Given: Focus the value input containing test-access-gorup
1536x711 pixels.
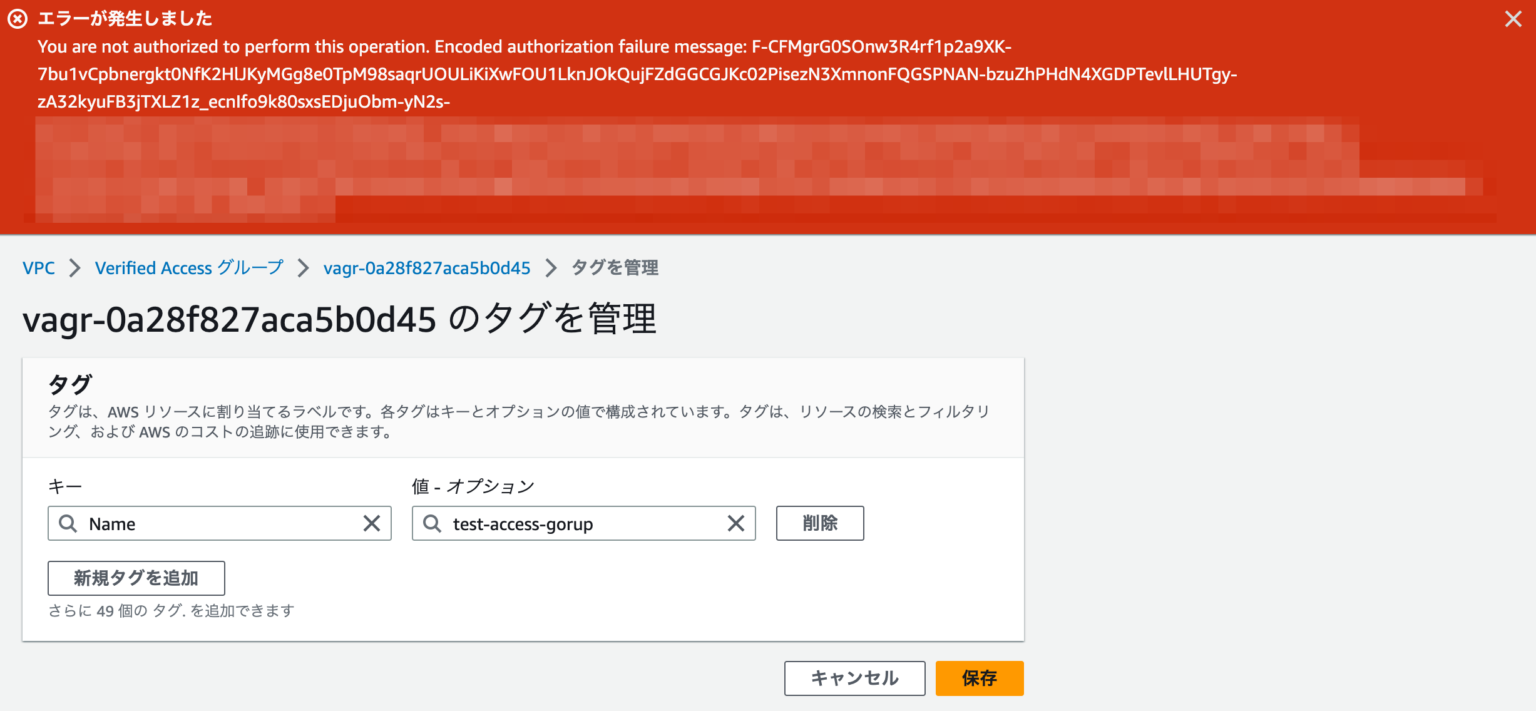Looking at the screenshot, I should [584, 524].
